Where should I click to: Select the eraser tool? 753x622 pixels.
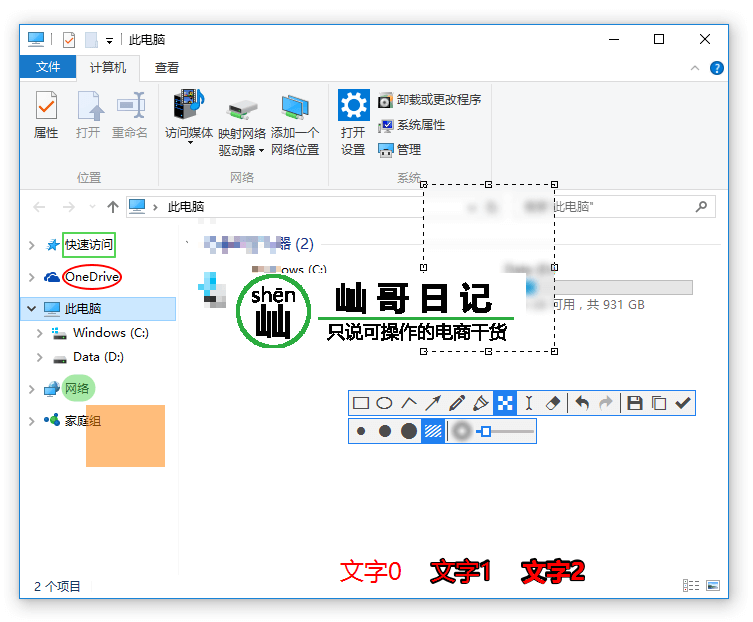[x=553, y=403]
